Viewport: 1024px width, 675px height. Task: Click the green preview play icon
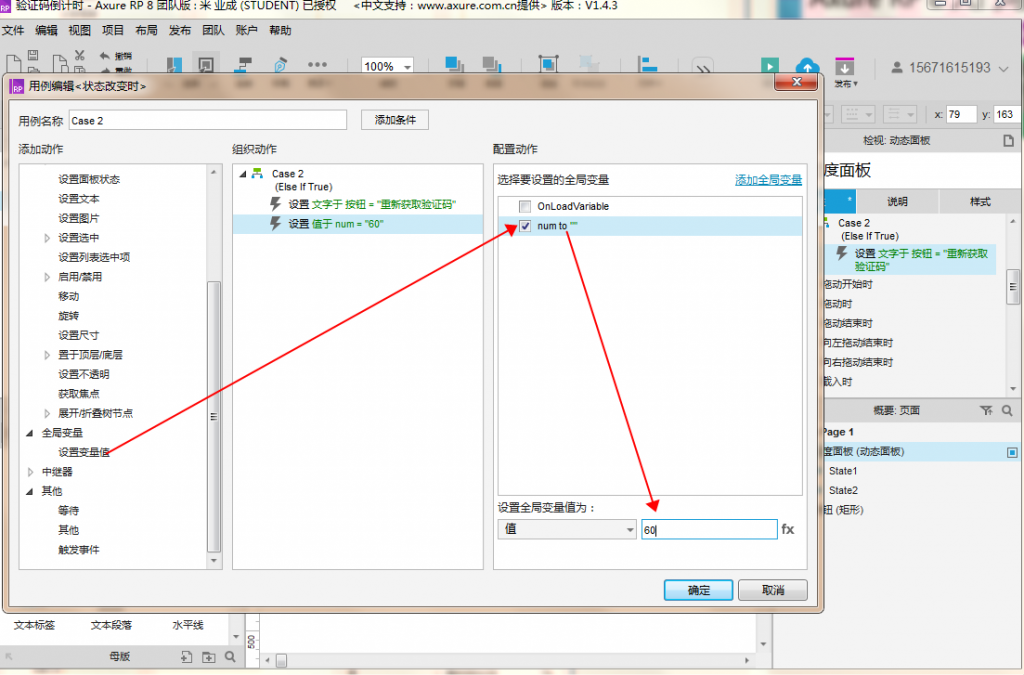(x=769, y=66)
